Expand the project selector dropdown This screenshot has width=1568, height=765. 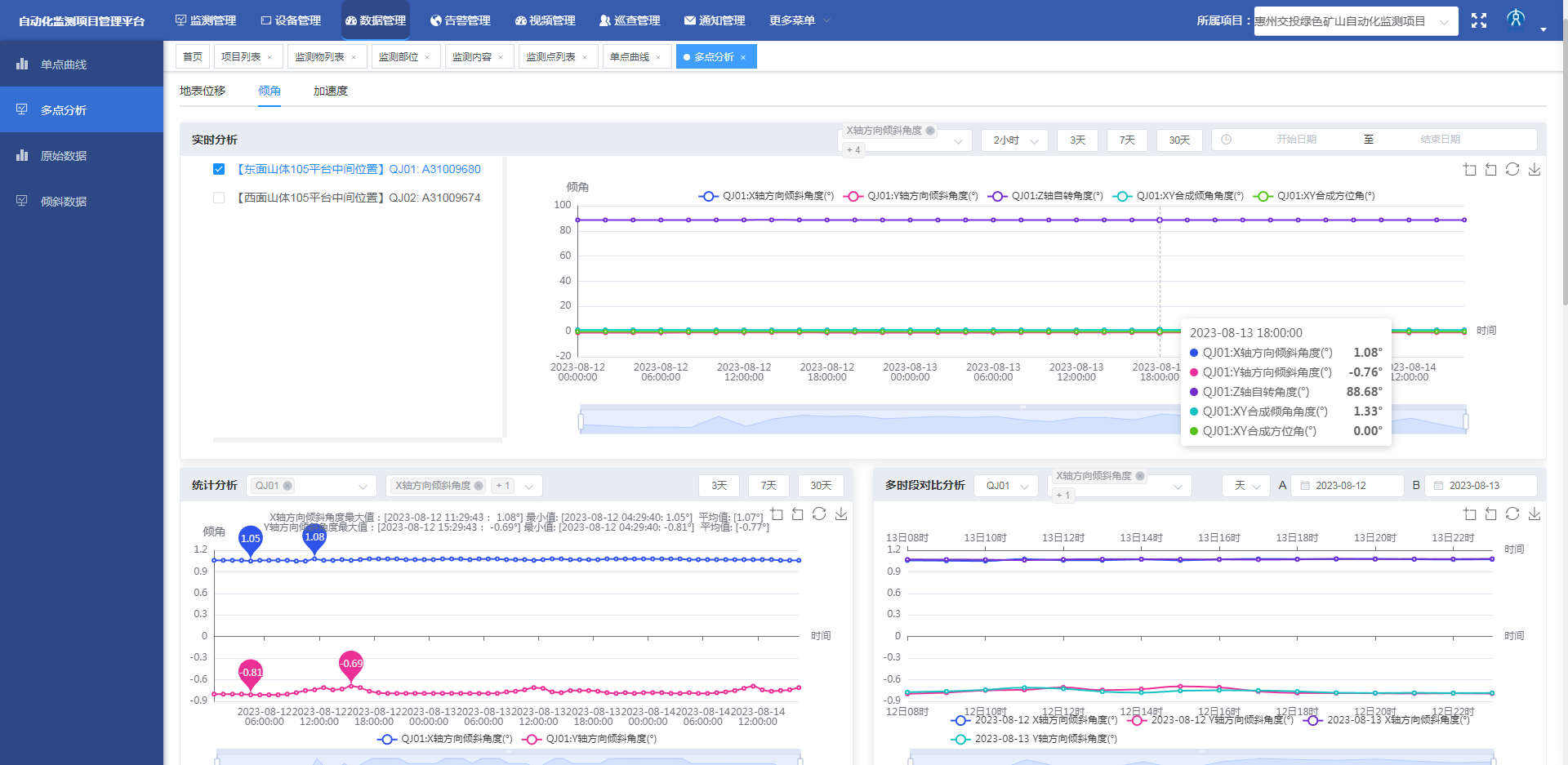[1356, 21]
